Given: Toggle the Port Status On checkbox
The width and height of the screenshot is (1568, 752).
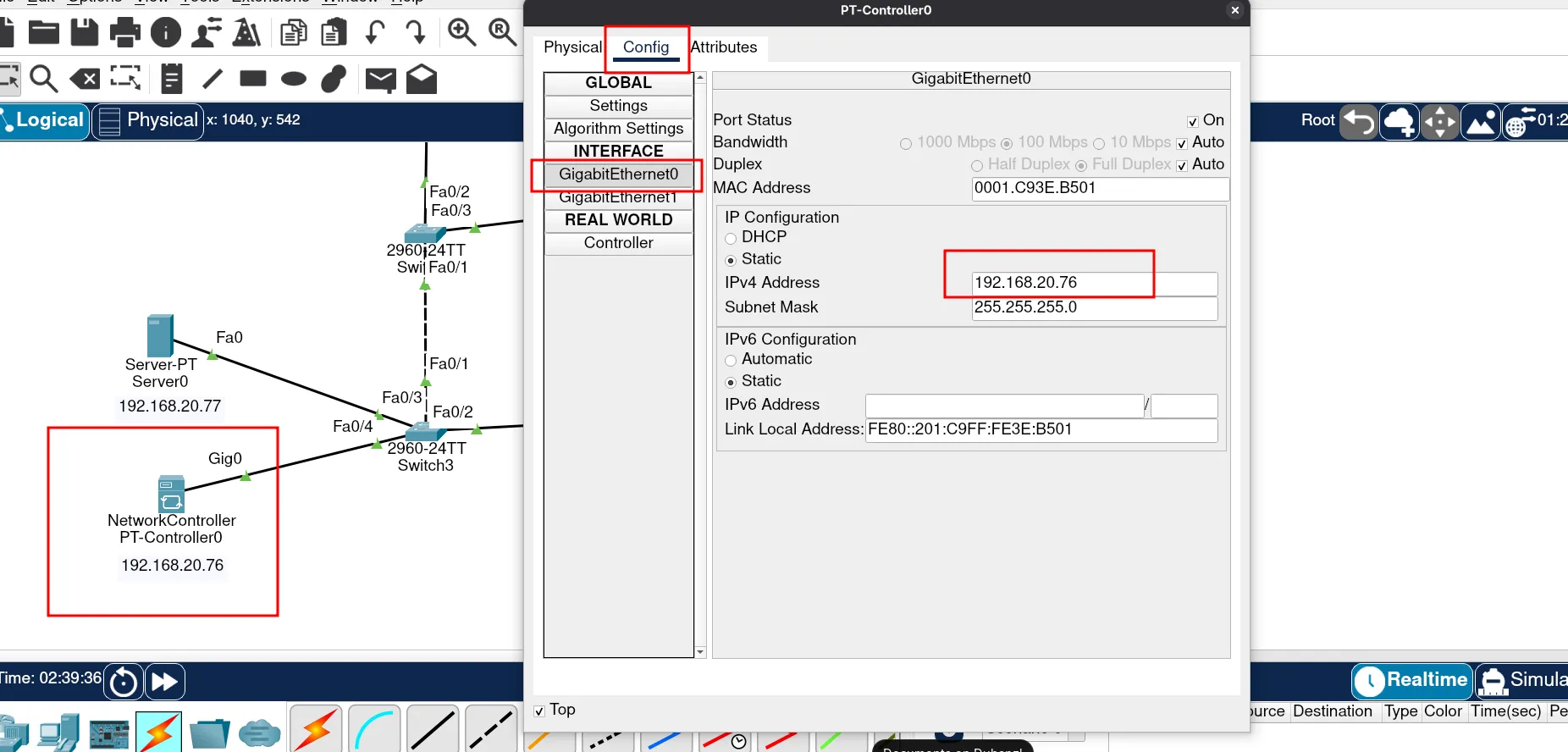Looking at the screenshot, I should 1192,121.
